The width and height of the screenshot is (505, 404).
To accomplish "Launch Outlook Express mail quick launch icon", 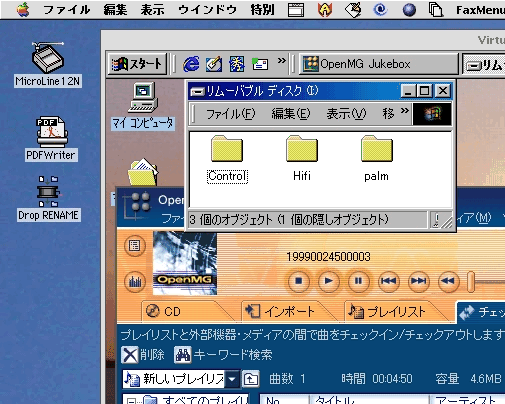I will 260,64.
